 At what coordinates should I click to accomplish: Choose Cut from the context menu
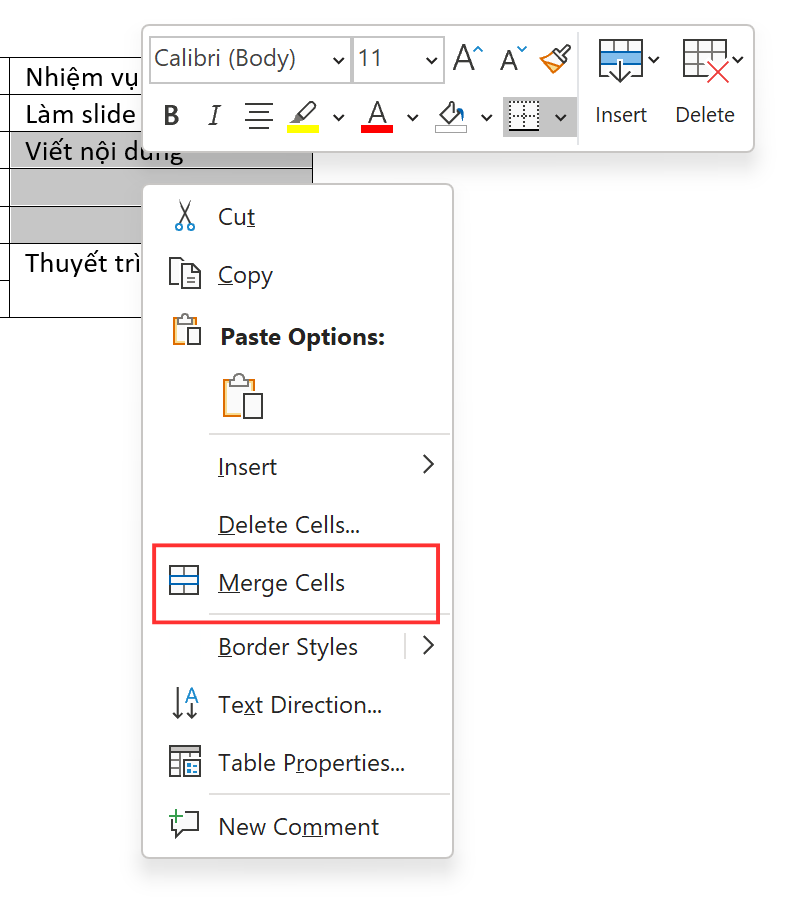(x=237, y=217)
